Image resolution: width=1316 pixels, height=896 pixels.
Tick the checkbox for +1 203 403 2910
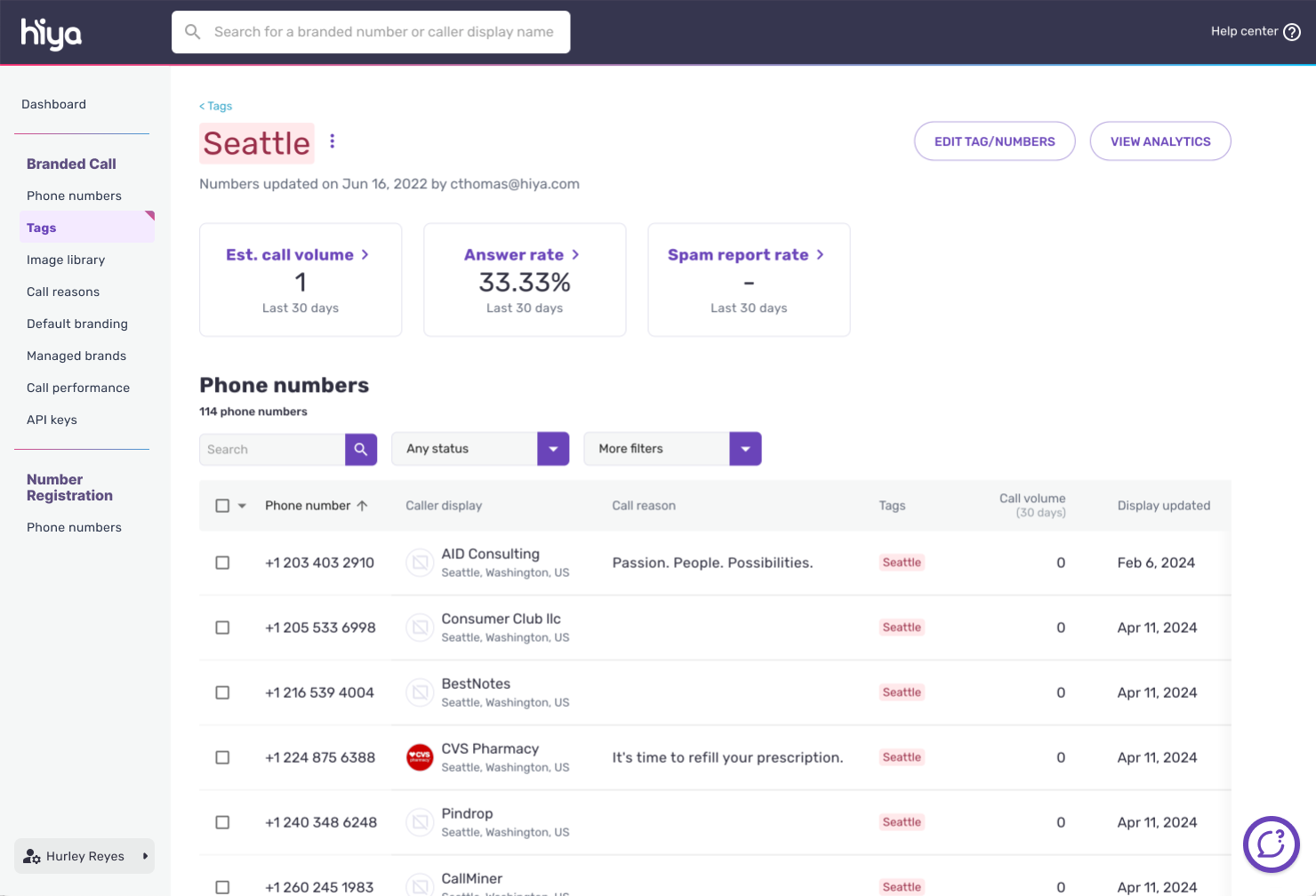point(222,563)
